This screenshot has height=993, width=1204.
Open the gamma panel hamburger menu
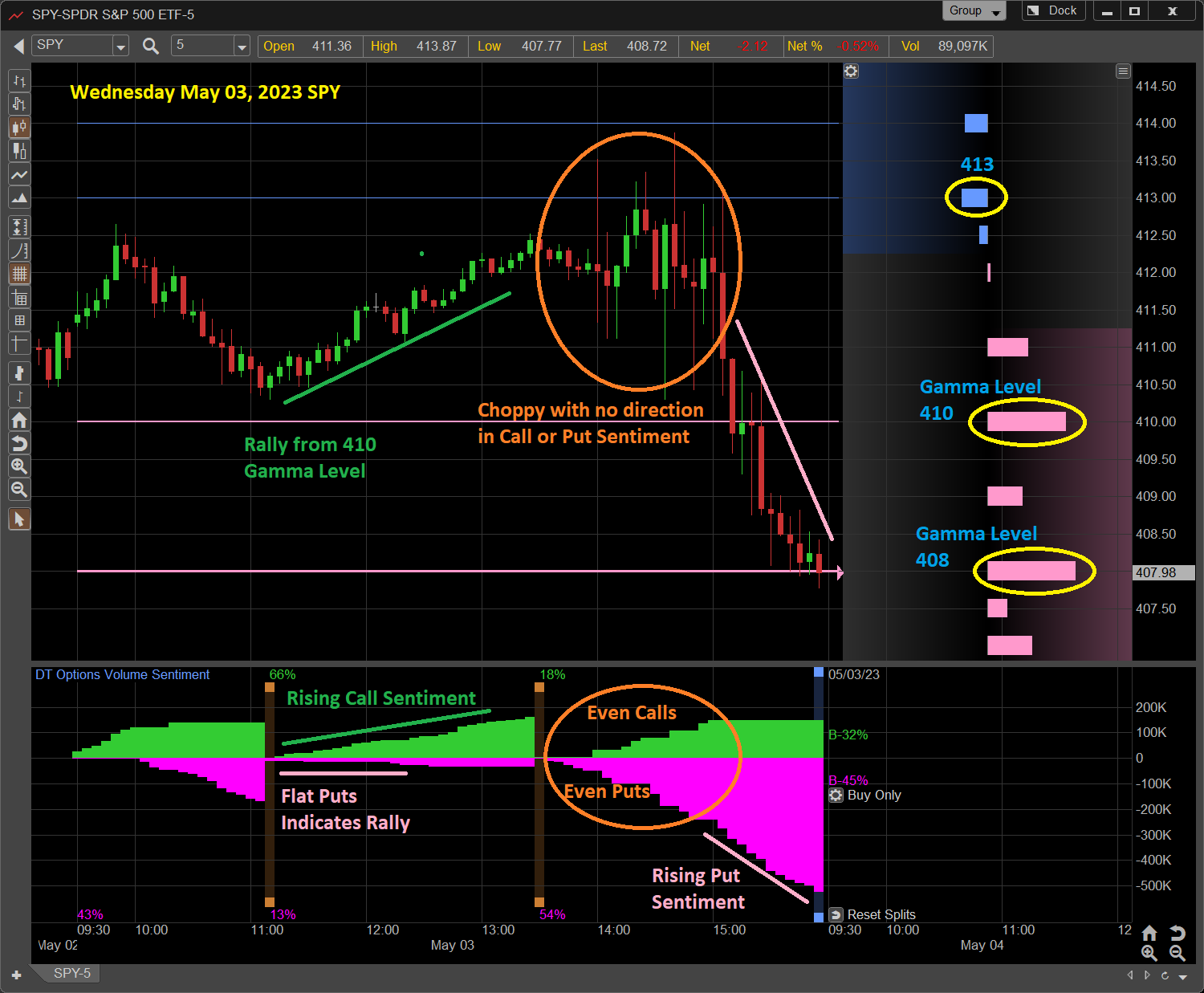click(x=1123, y=71)
